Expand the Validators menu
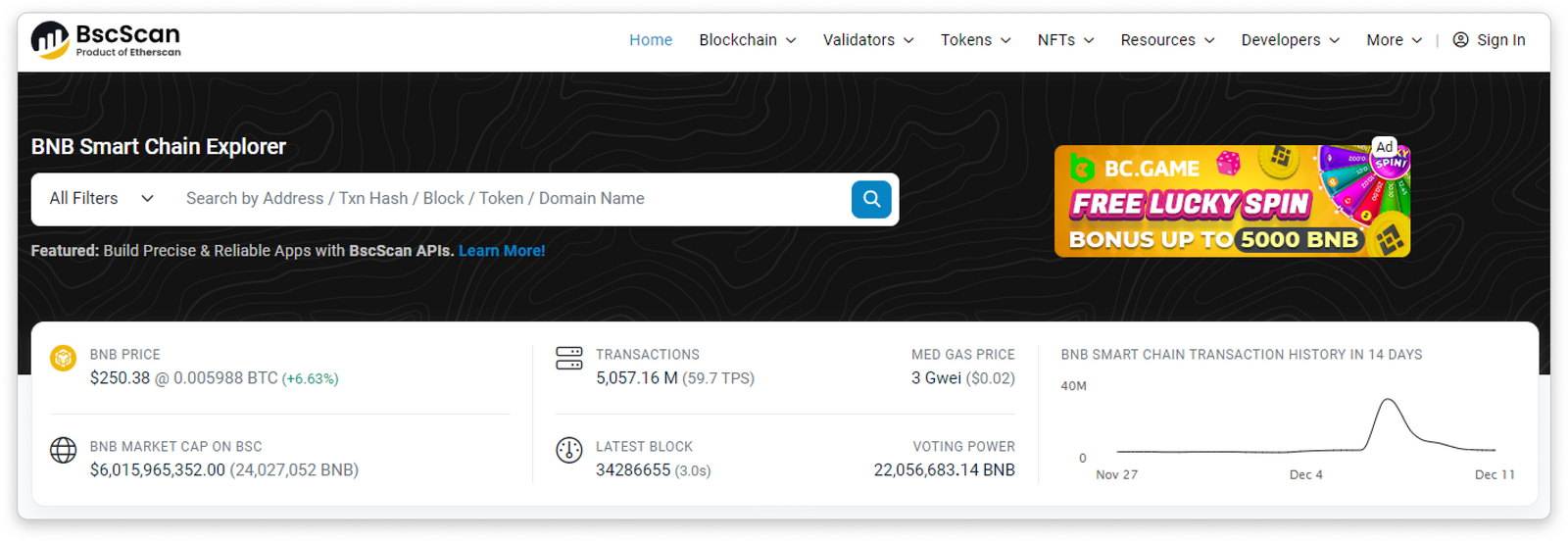 [868, 40]
